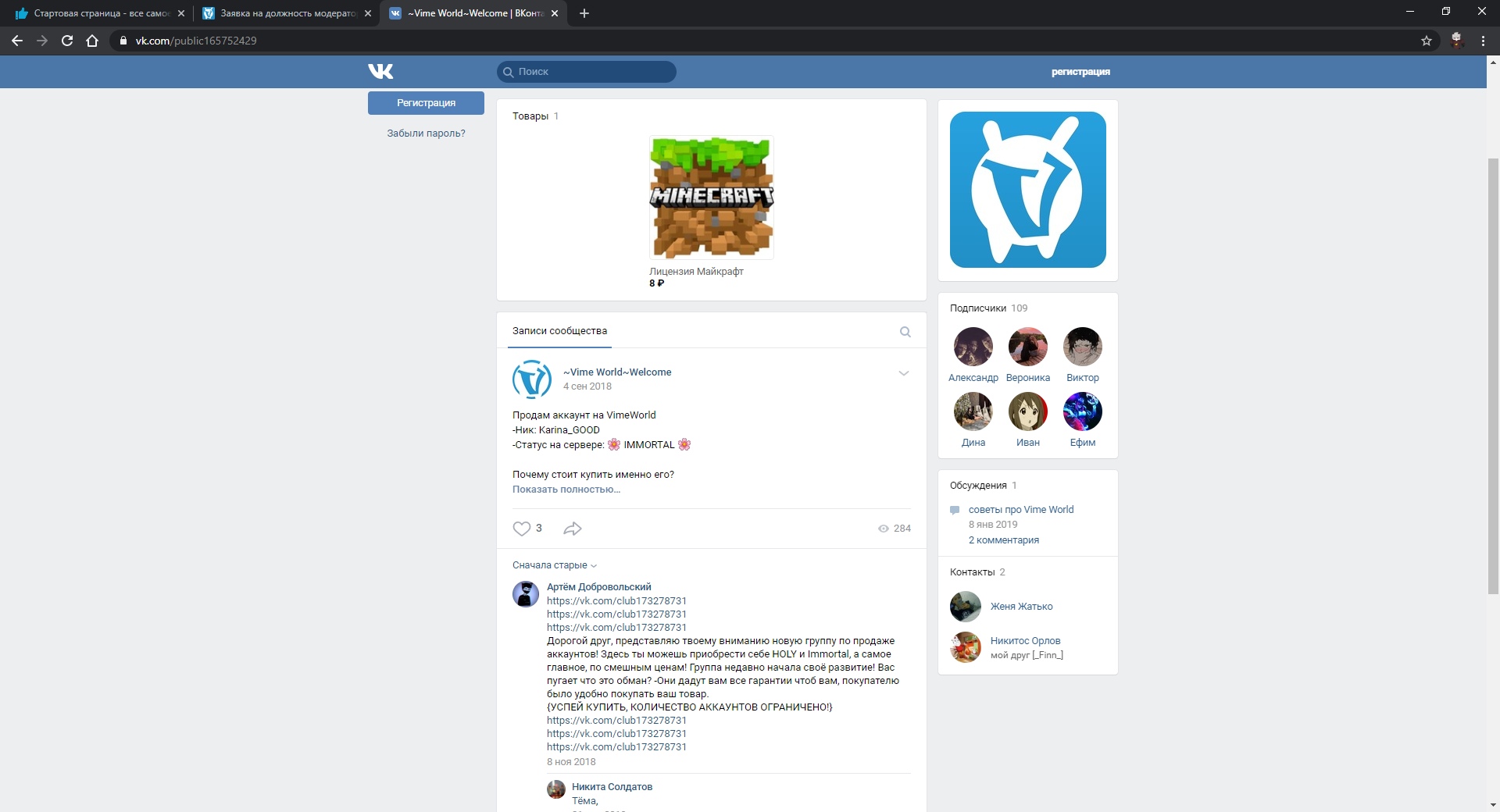This screenshot has width=1500, height=812.
Task: Click the browser forward arrow
Action: pyautogui.click(x=42, y=41)
